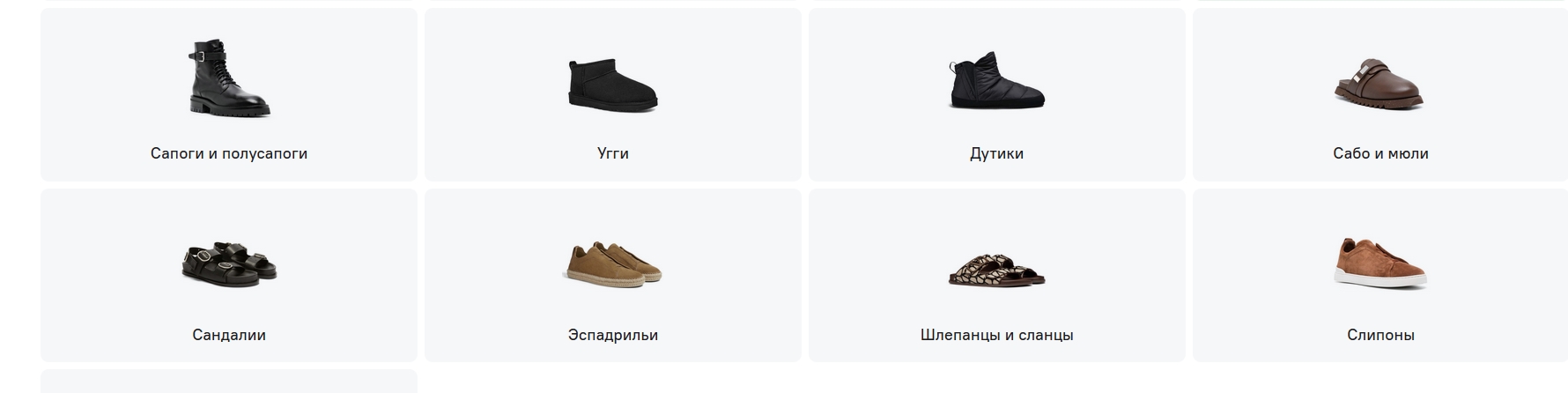
Task: Click the brown suede slip-on sneaker image
Action: click(1380, 262)
